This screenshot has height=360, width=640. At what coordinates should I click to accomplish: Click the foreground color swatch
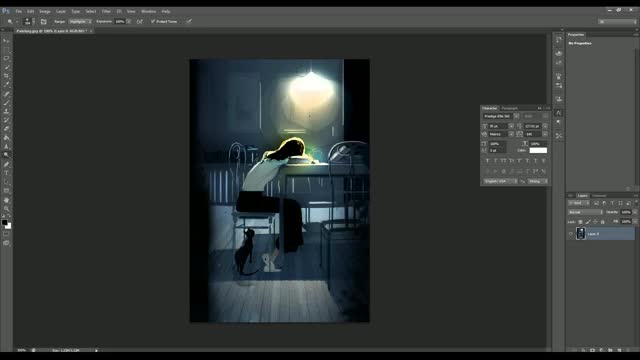(x=4, y=222)
